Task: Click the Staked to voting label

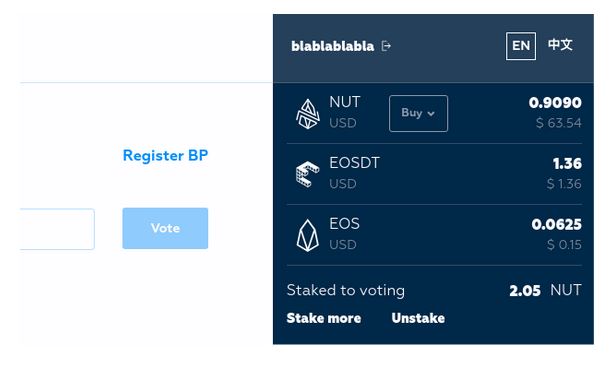Action: pyautogui.click(x=346, y=291)
